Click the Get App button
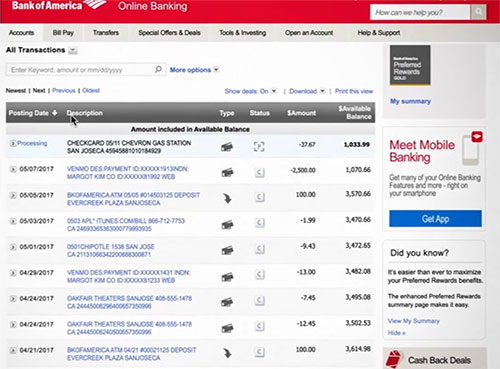The image size is (500, 369). (435, 219)
